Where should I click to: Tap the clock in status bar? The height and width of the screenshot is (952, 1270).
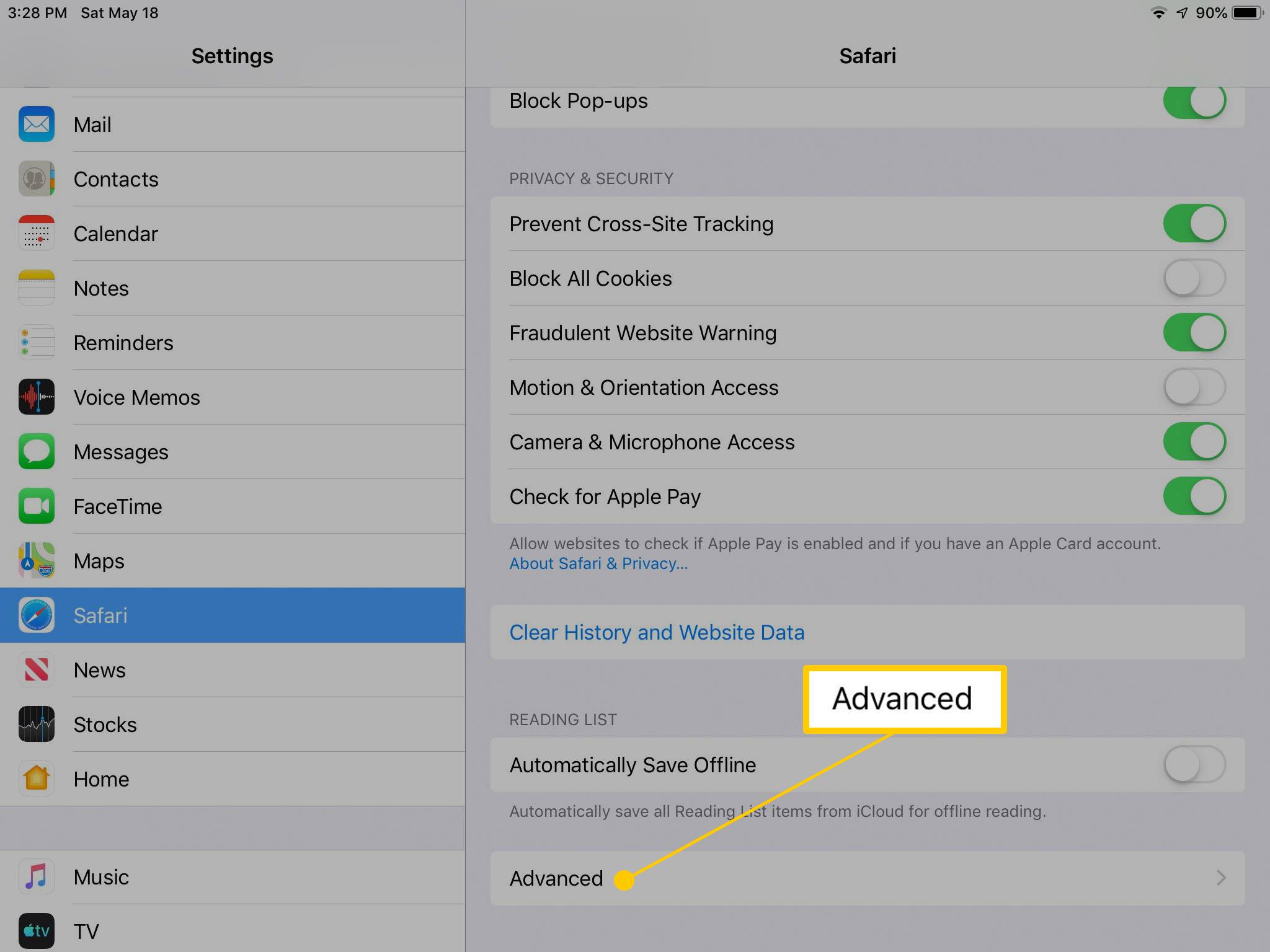(x=37, y=13)
